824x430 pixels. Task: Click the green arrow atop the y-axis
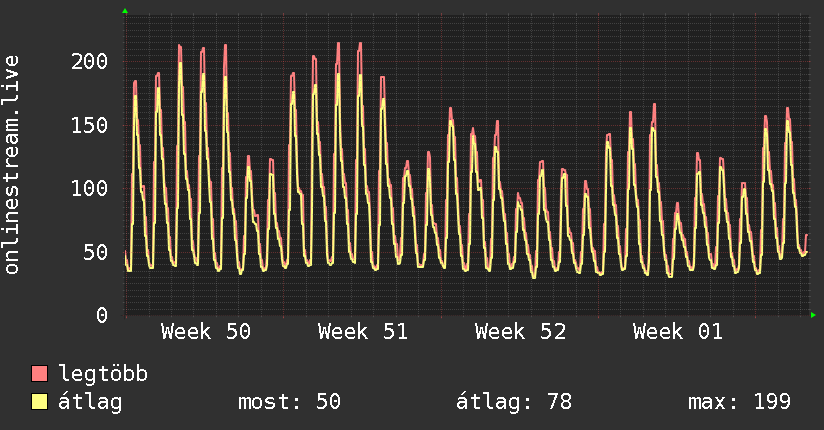tap(125, 11)
